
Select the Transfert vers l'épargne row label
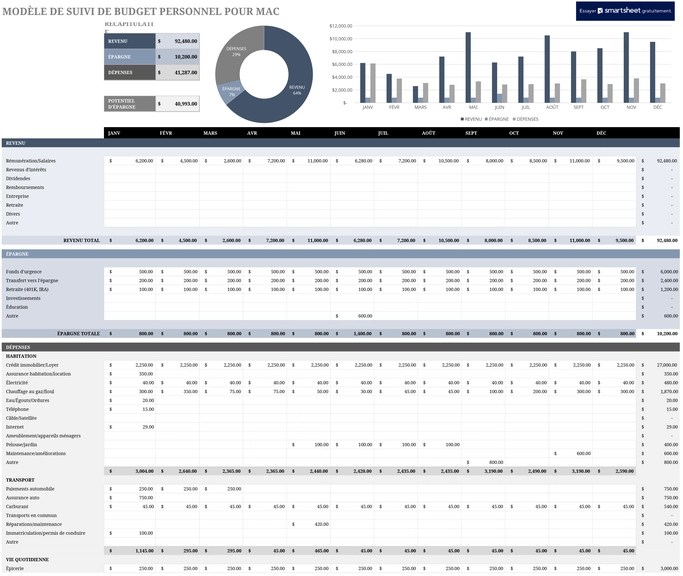pos(32,281)
